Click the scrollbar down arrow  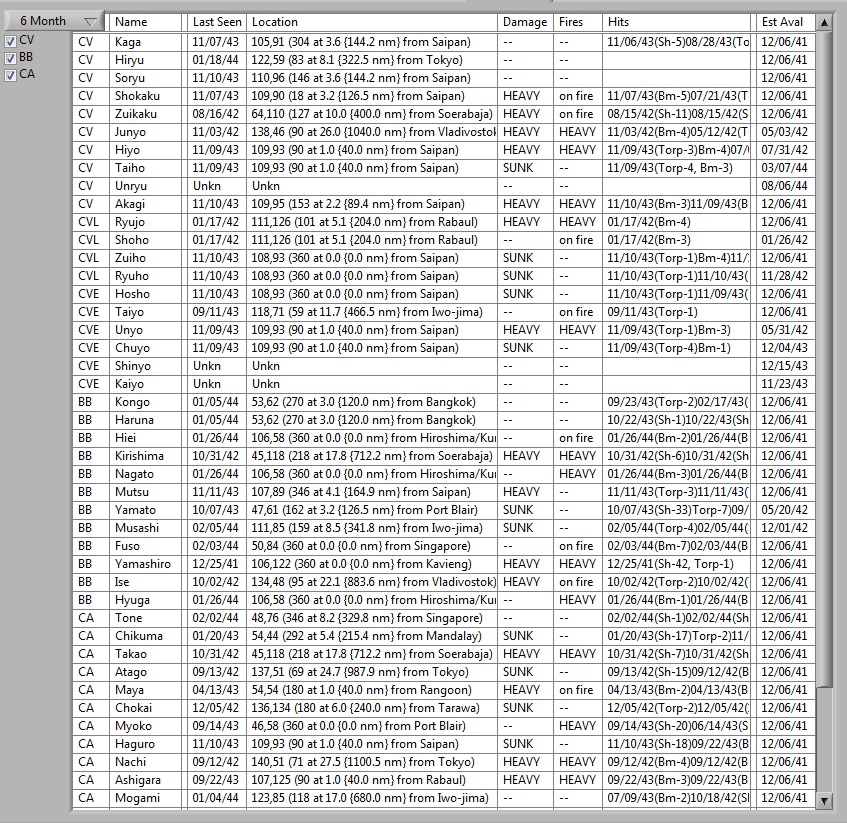[824, 801]
